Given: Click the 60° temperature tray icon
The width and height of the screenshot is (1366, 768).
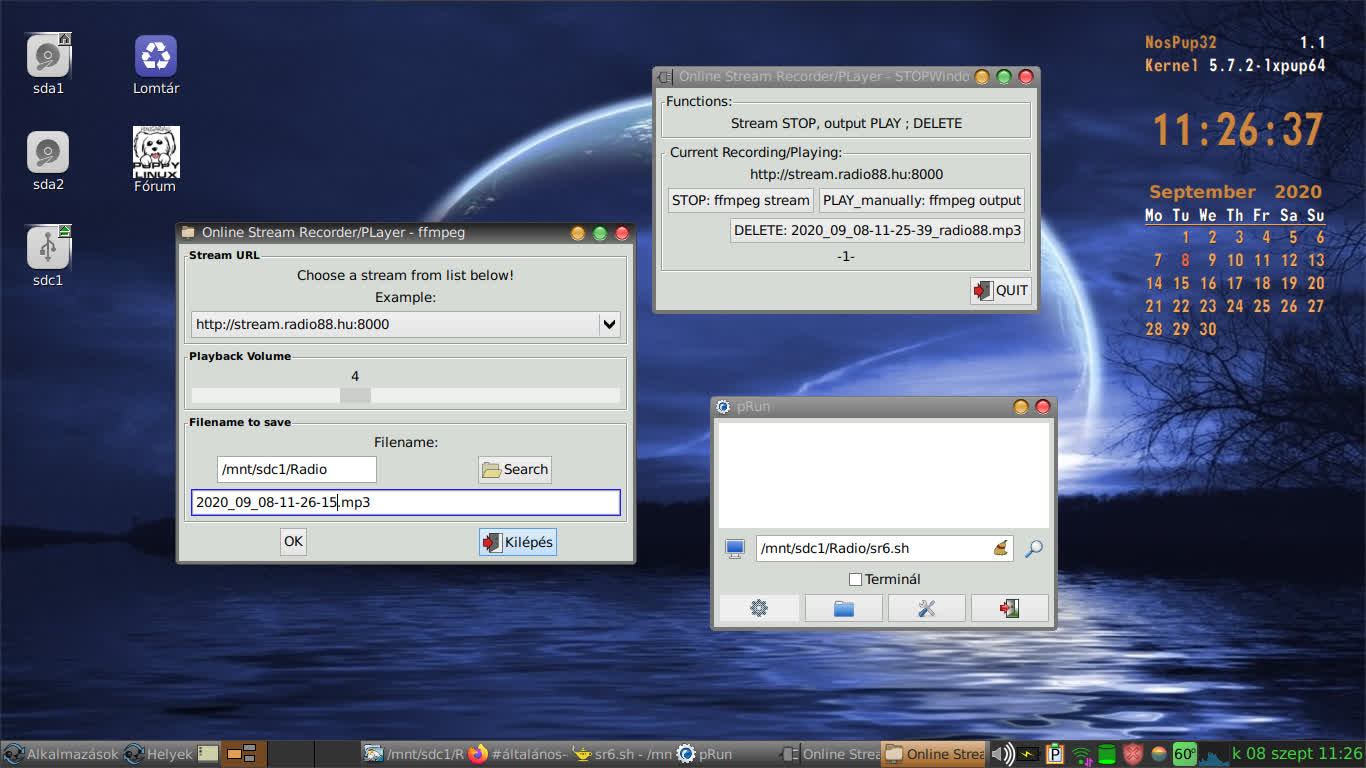Looking at the screenshot, I should (x=1185, y=754).
